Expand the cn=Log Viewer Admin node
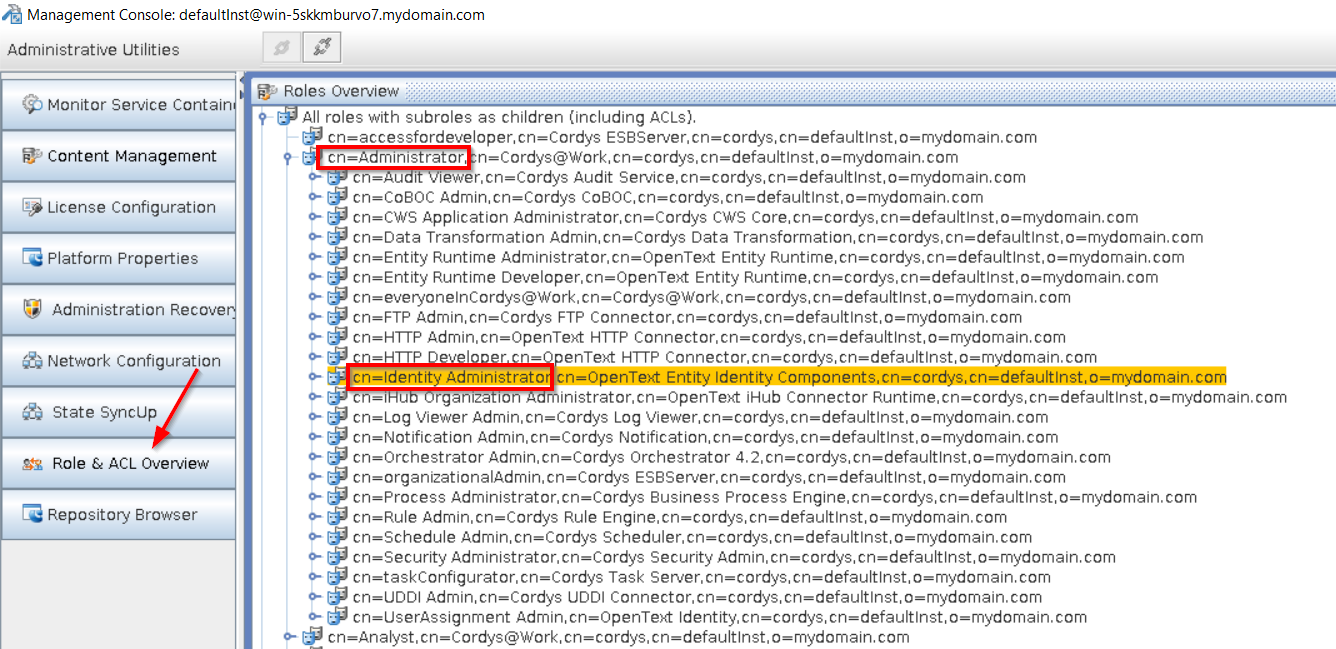This screenshot has height=649, width=1336. pos(315,418)
